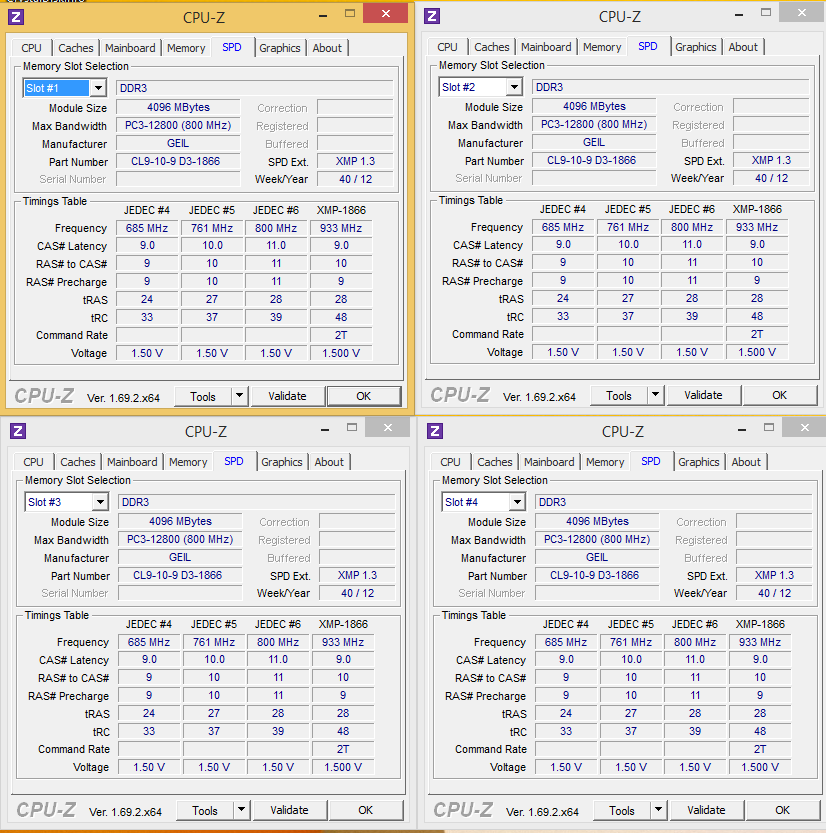
Task: Click Week/Year 40 / 12 value, Slot #2 window
Action: tap(771, 178)
